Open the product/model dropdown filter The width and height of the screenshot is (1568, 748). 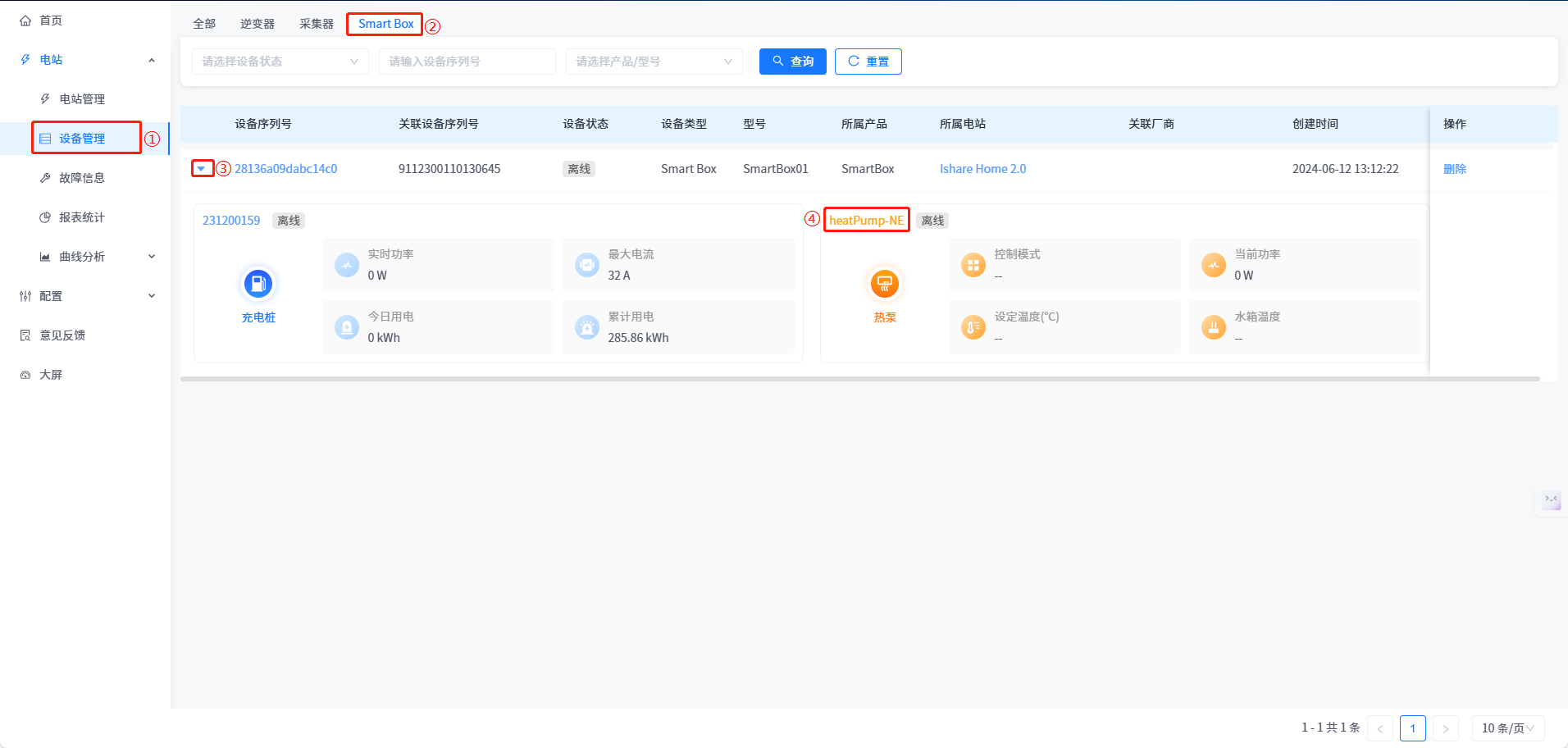click(654, 62)
